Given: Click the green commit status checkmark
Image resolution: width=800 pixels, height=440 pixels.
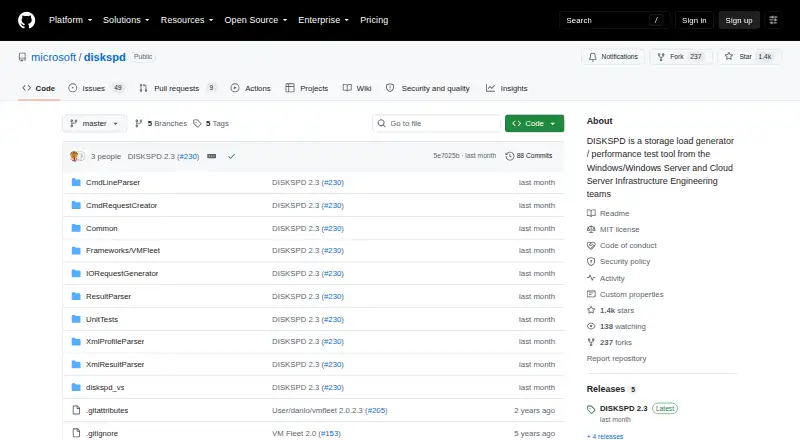Looking at the screenshot, I should click(232, 156).
